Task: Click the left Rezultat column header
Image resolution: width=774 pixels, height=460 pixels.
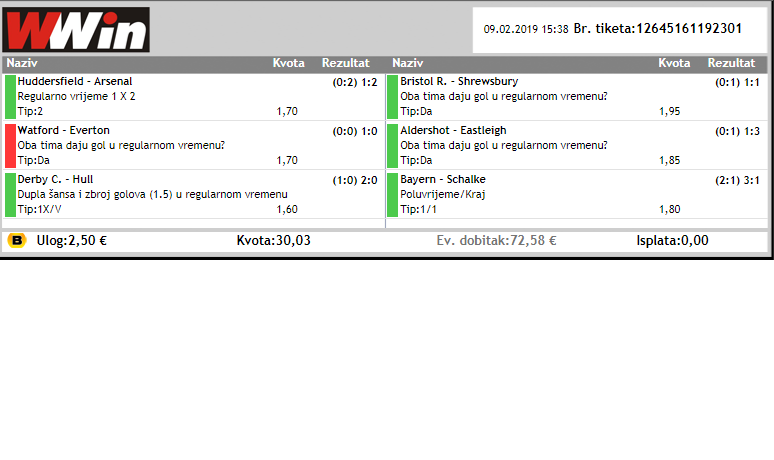Action: 346,63
